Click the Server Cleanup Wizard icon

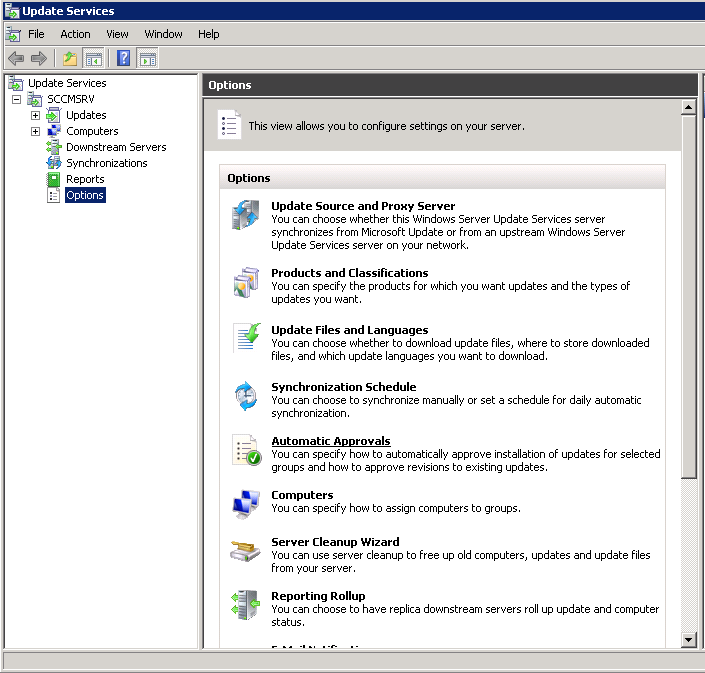click(x=245, y=551)
